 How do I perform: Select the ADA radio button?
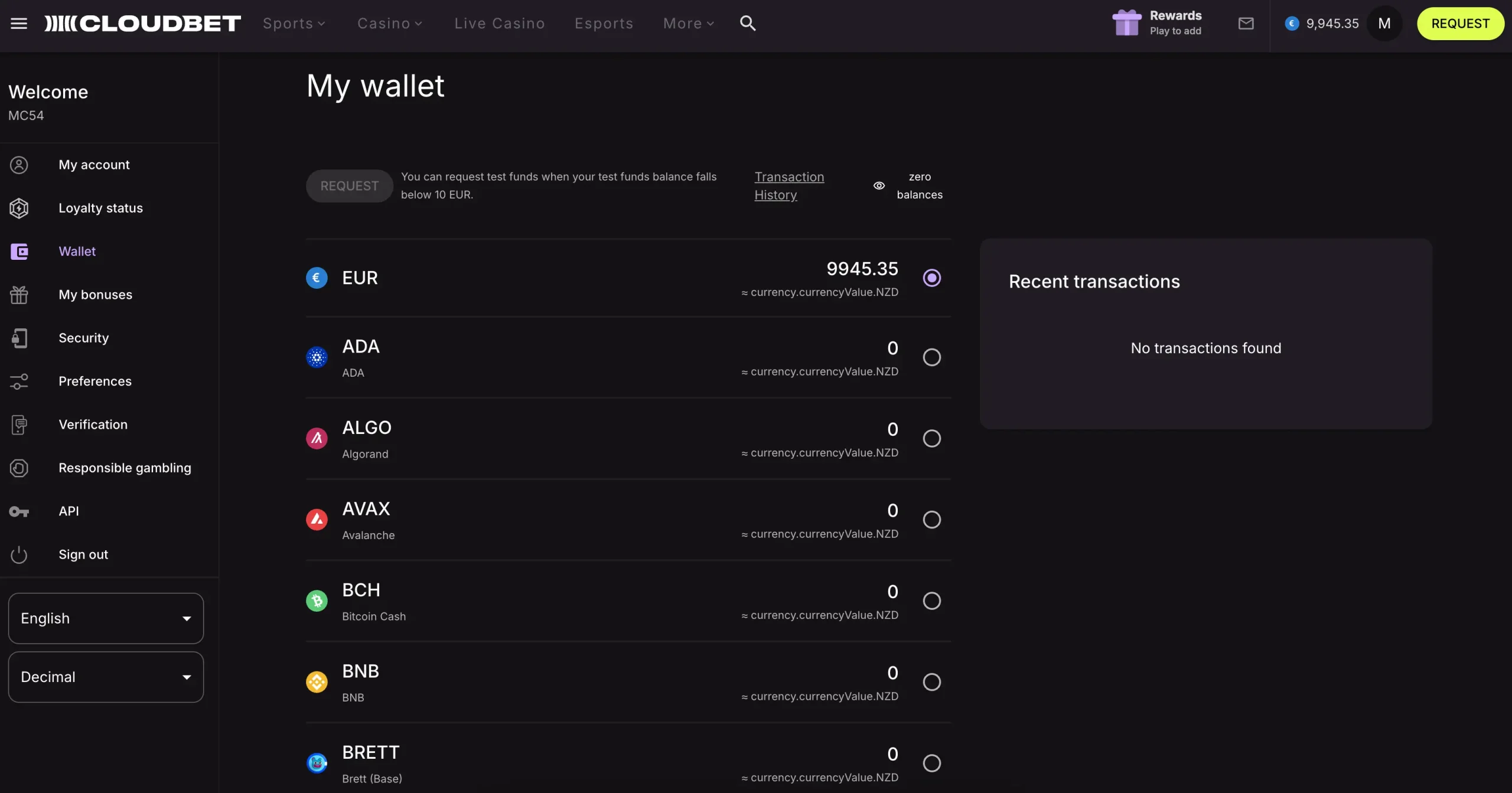tap(931, 357)
